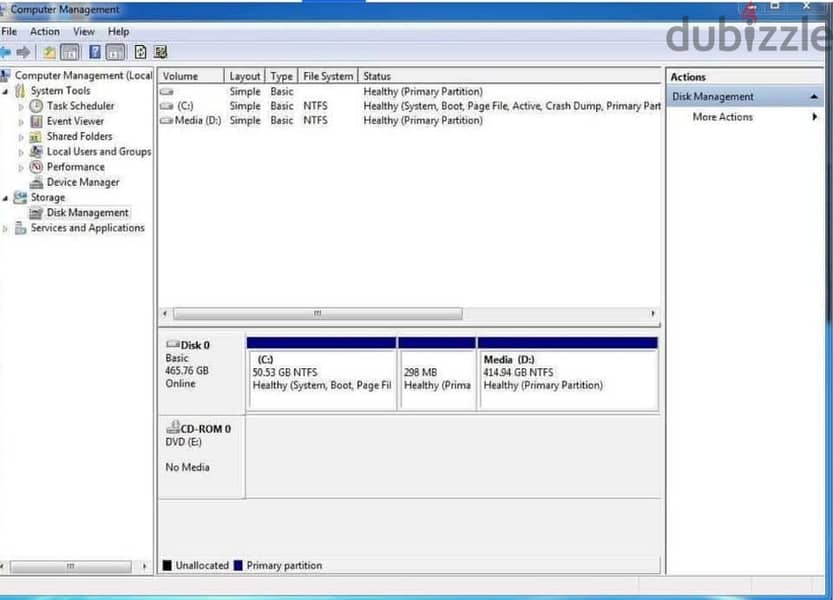833x600 pixels.
Task: Click the Forward arrow toolbar icon
Action: tap(23, 52)
